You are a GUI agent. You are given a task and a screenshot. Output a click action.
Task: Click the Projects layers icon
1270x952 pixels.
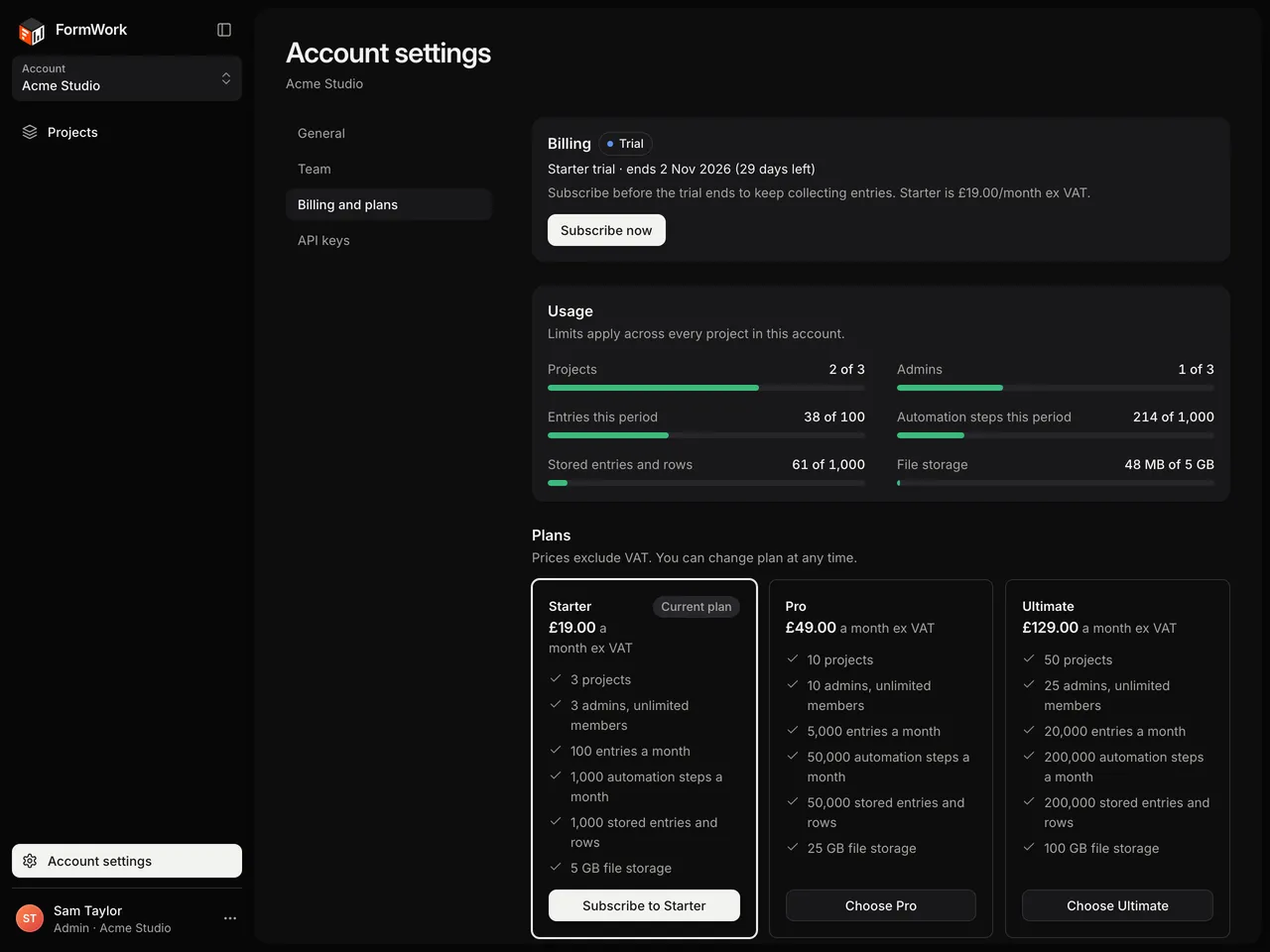(x=30, y=132)
